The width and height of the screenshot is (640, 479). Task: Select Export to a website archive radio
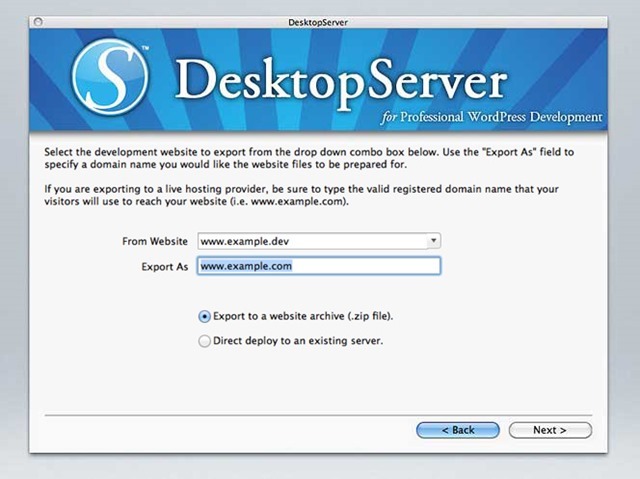204,317
